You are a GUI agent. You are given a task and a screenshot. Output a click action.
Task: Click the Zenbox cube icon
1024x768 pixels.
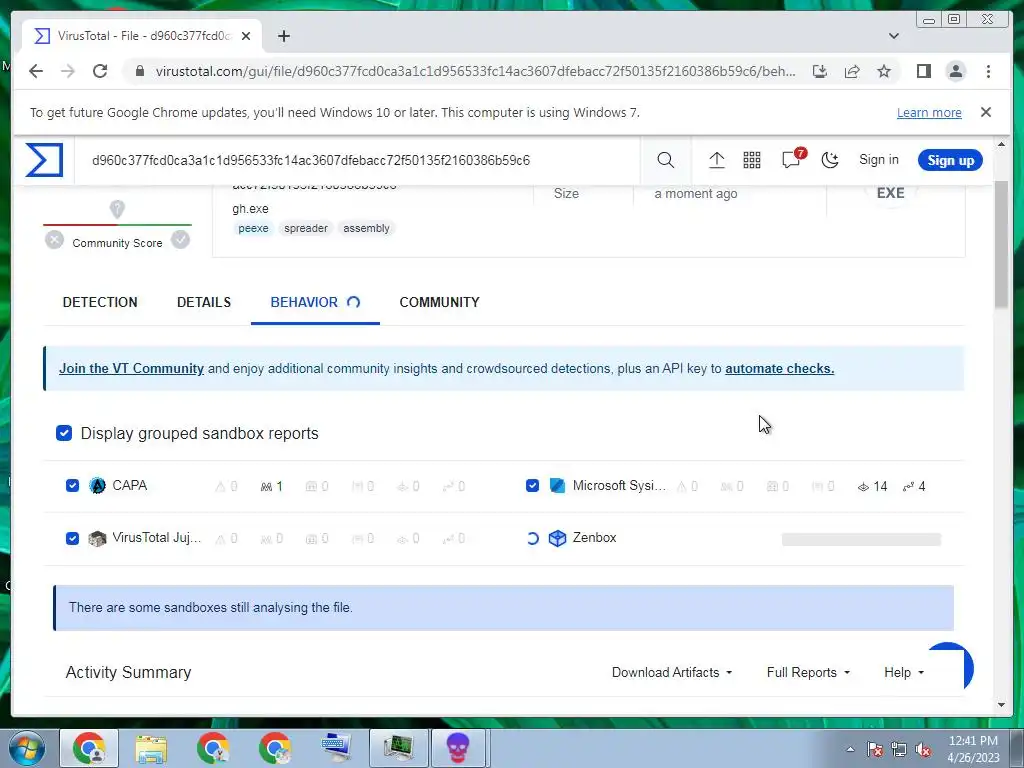point(557,538)
